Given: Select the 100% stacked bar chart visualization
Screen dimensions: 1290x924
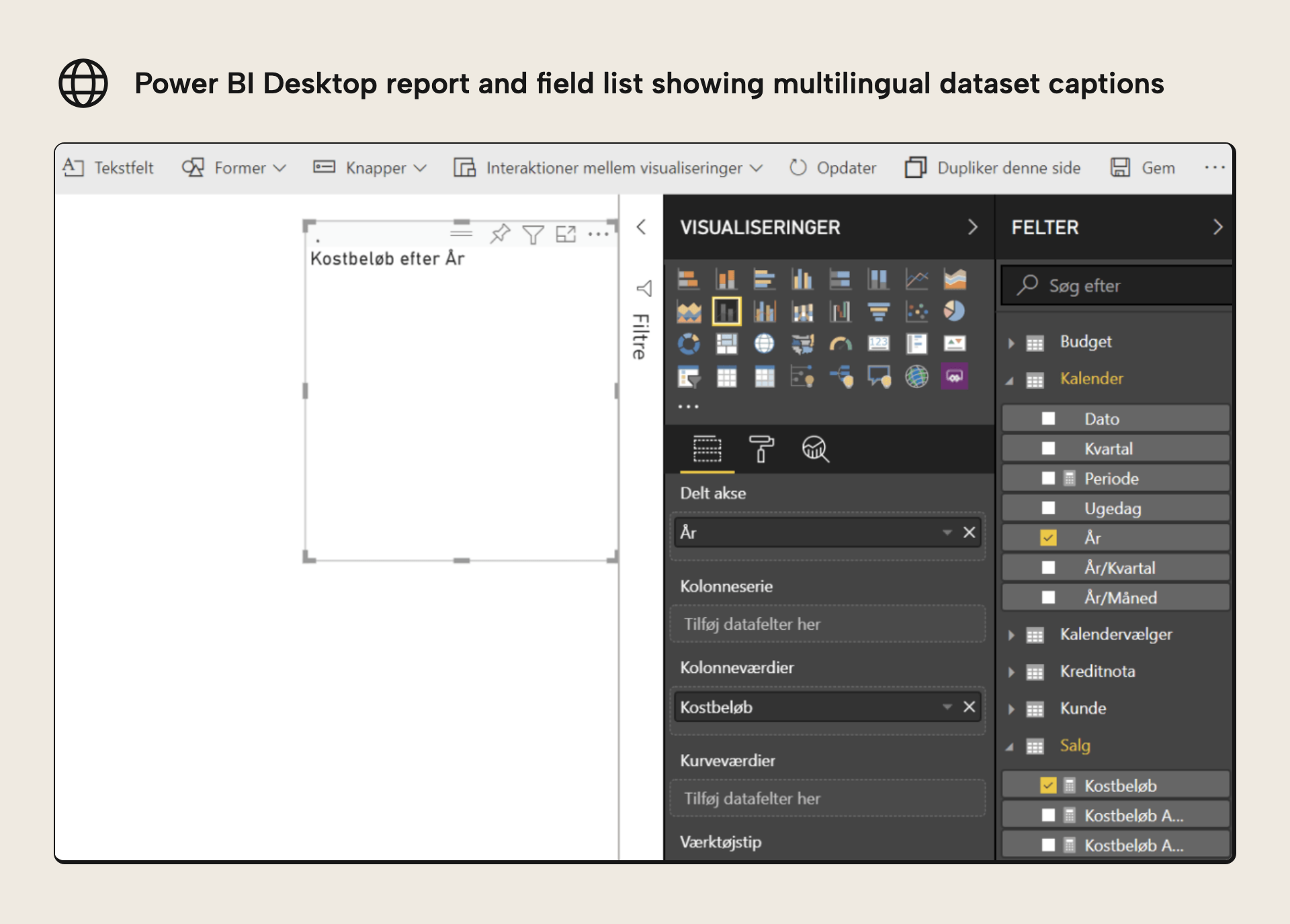Looking at the screenshot, I should (x=841, y=279).
